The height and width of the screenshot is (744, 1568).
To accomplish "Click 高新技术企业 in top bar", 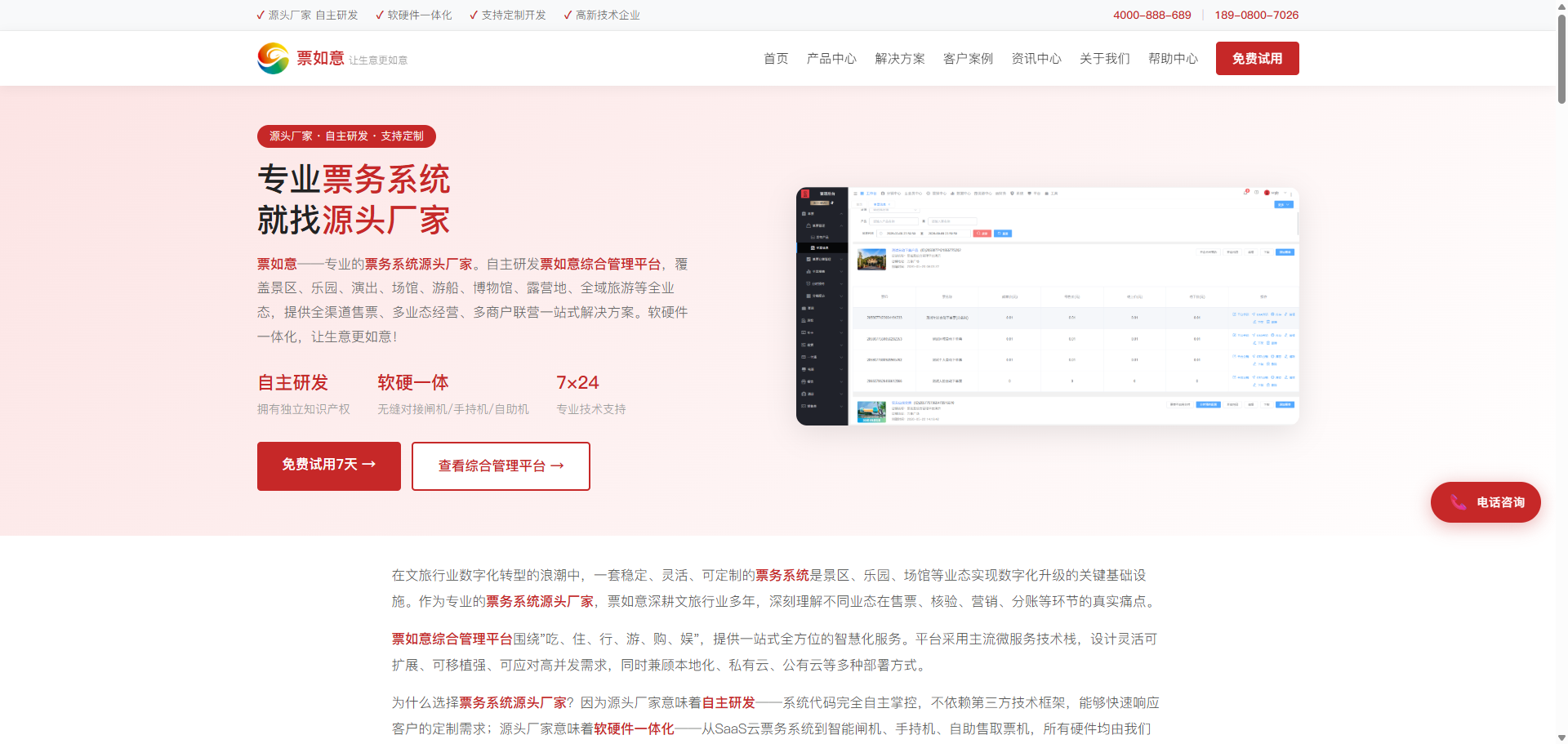I will (602, 15).
